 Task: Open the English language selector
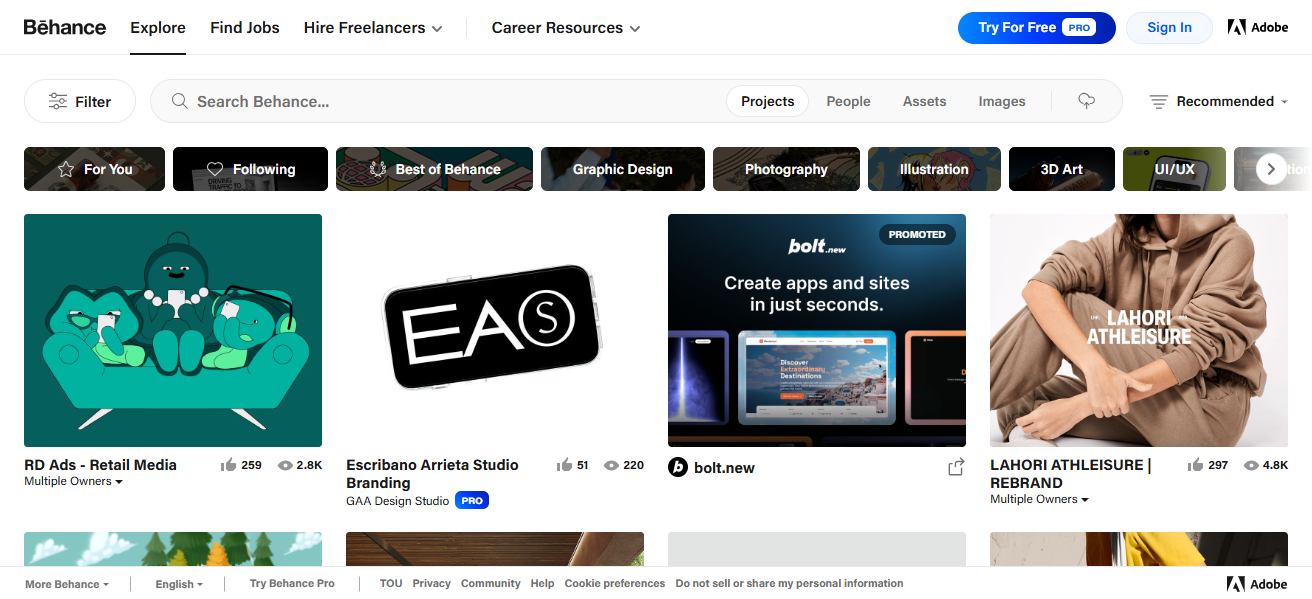tap(179, 584)
